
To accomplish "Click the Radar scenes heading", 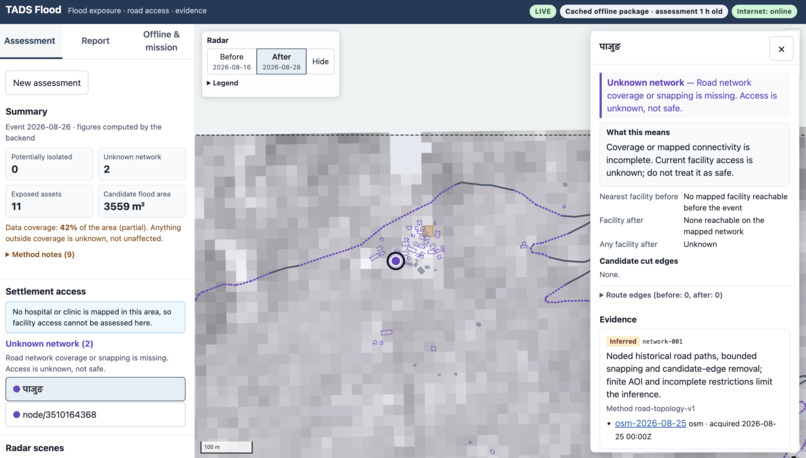I will pyautogui.click(x=35, y=448).
